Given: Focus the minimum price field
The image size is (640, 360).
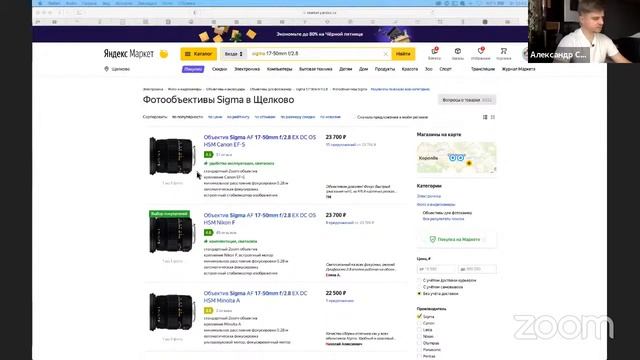Looking at the screenshot, I should point(436,269).
